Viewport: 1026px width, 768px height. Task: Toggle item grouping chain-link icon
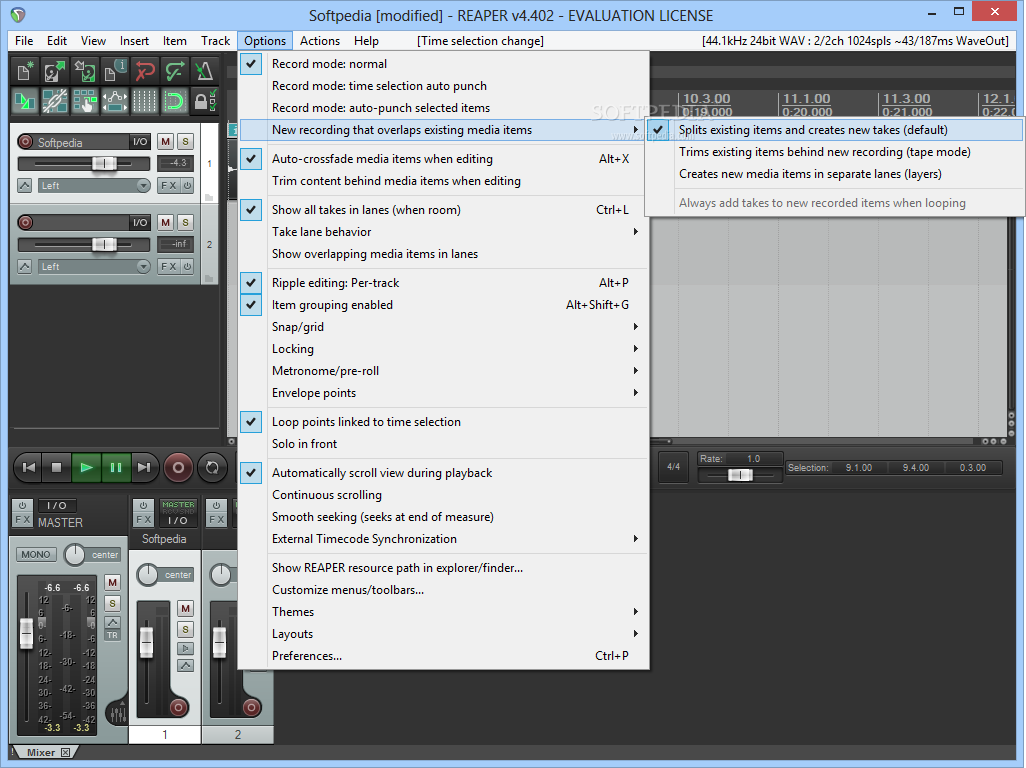point(55,101)
